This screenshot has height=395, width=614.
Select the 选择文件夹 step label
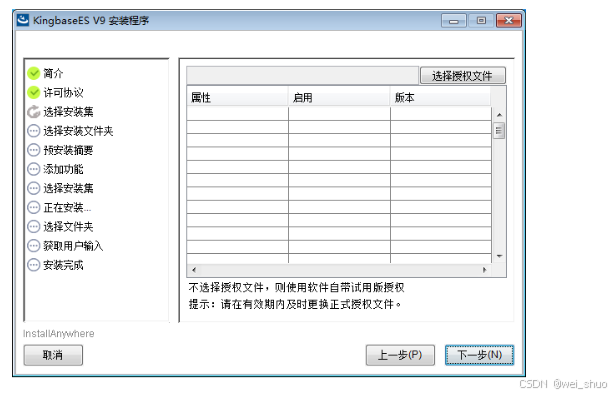(x=68, y=226)
